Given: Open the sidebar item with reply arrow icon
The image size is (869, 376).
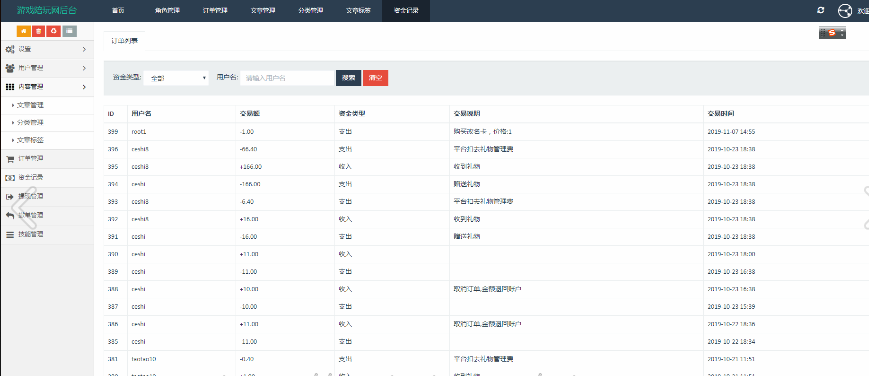Looking at the screenshot, I should (47, 215).
